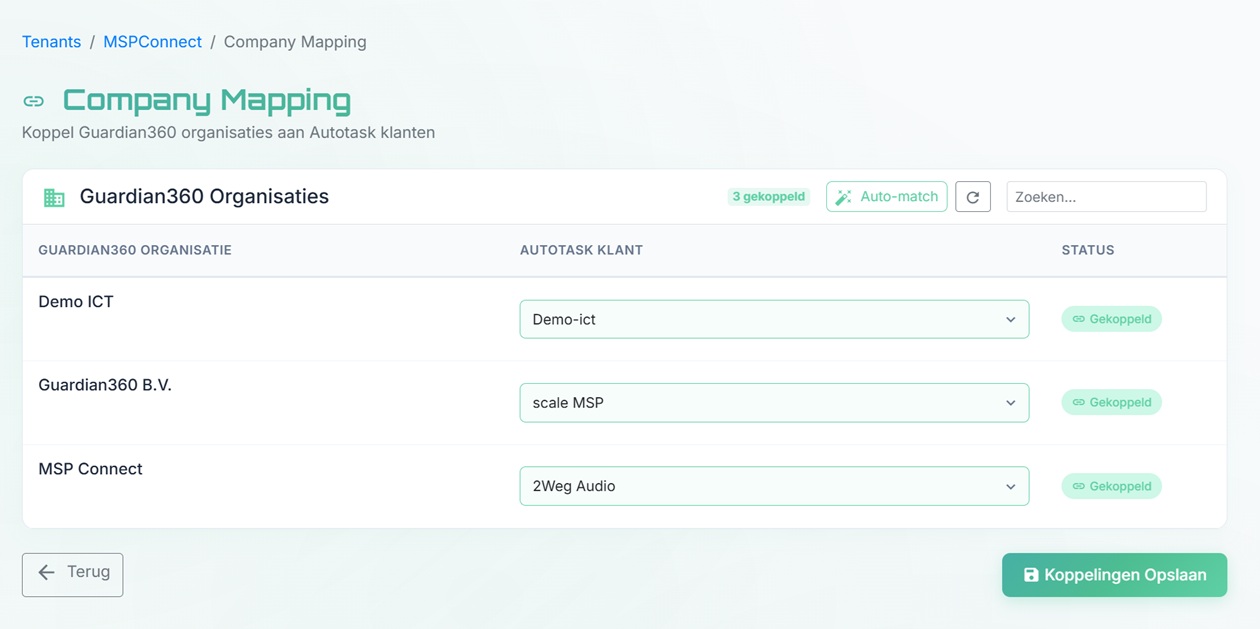Click the save disk icon in Koppelingen Opslaan
The height and width of the screenshot is (629, 1260).
pyautogui.click(x=1031, y=575)
